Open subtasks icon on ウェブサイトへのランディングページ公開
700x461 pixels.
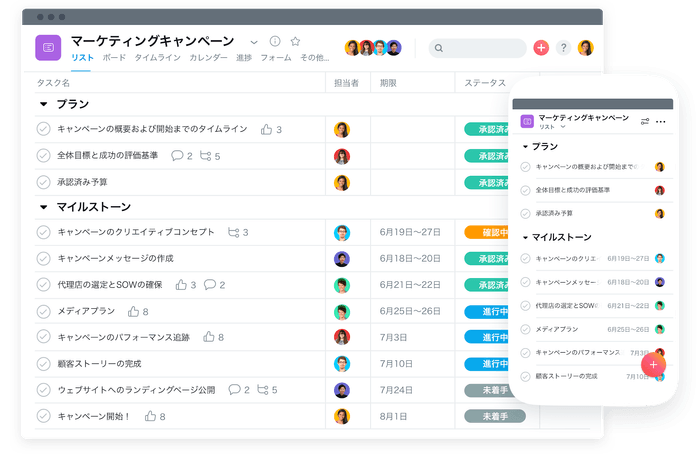click(x=262, y=390)
